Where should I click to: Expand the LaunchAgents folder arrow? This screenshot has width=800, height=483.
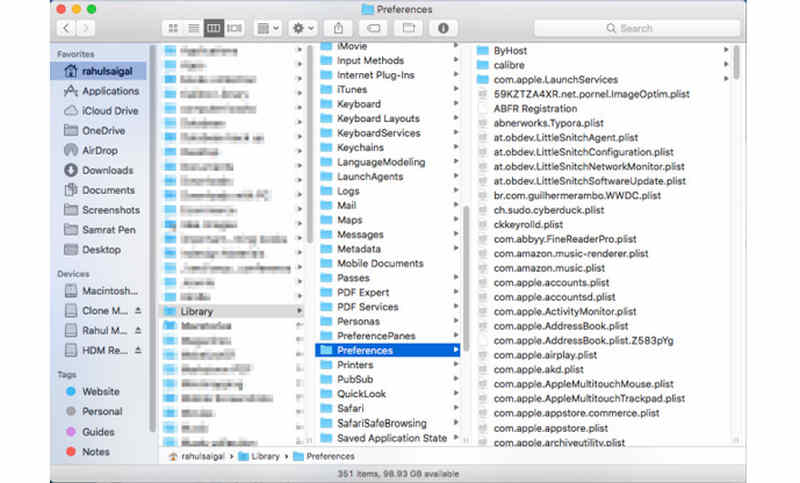455,176
